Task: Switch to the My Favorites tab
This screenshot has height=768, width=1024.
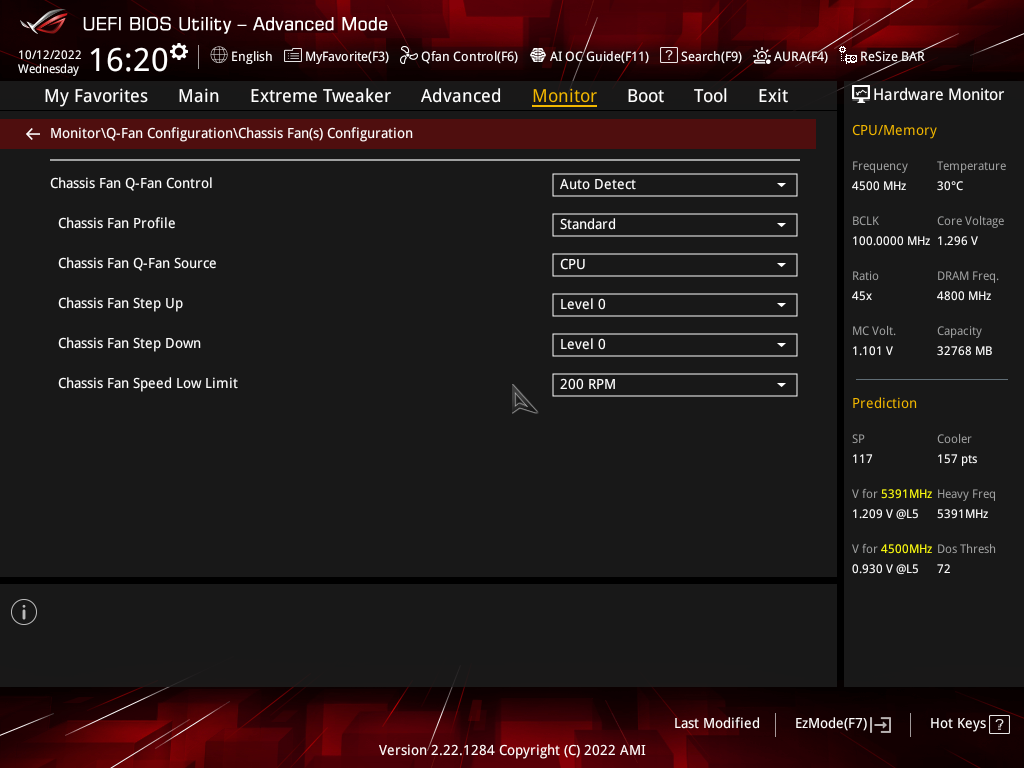Action: 96,96
